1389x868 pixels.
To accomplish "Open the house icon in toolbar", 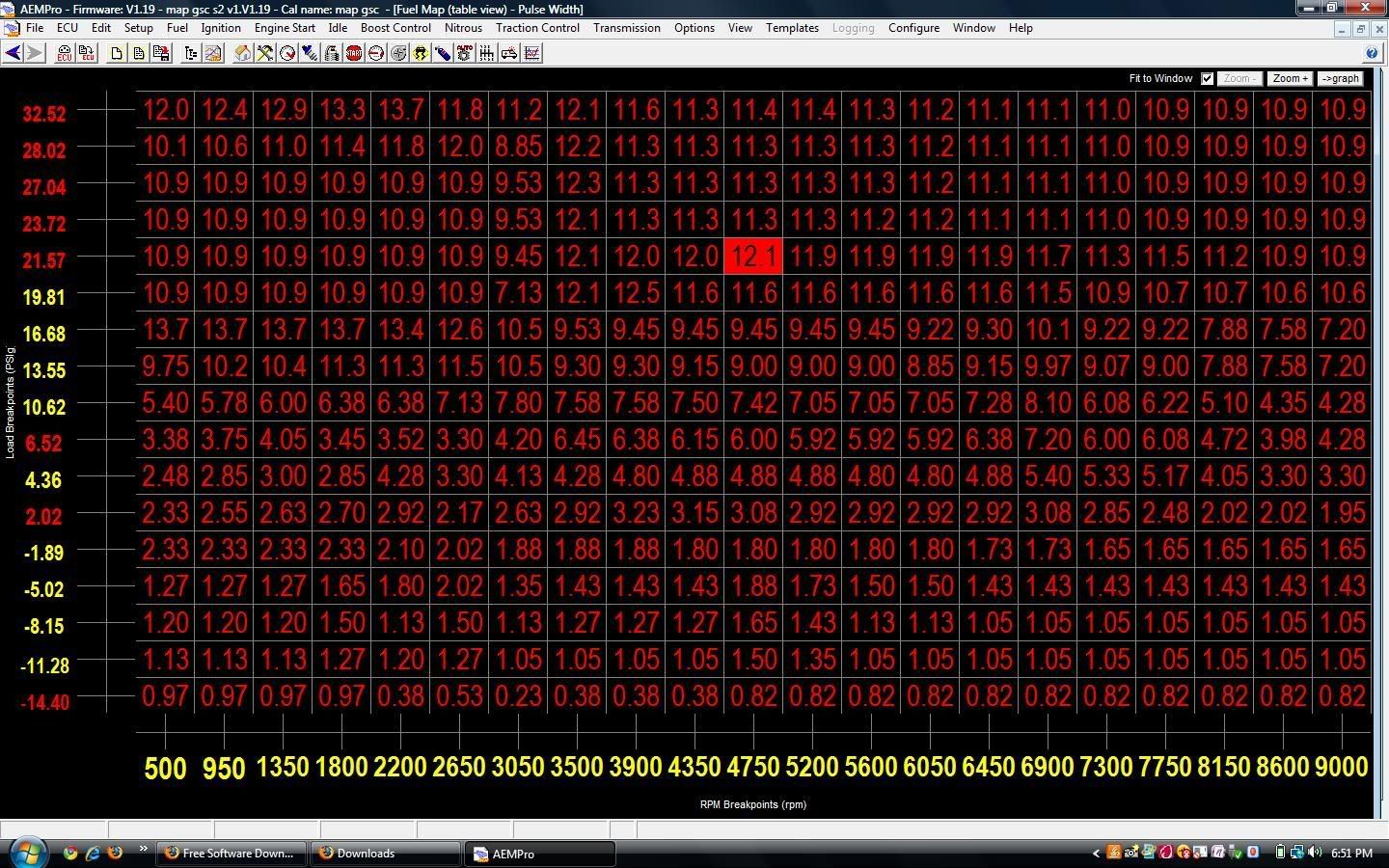I will click(243, 53).
